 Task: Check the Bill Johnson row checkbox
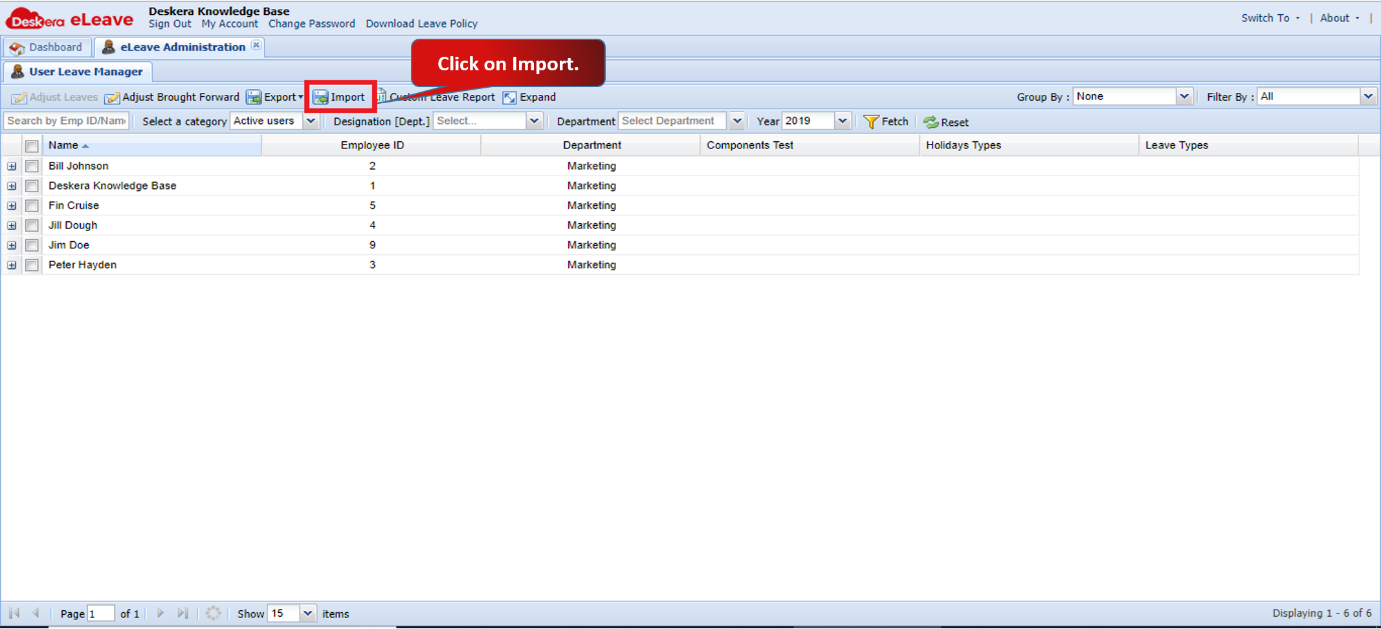pos(32,166)
